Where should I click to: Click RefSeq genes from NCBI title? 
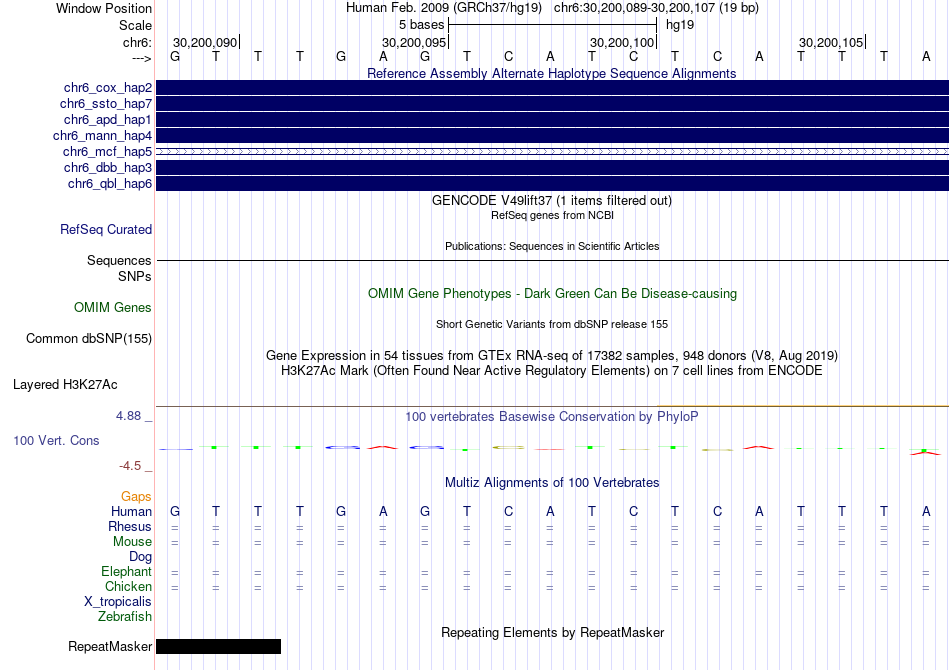click(x=552, y=215)
